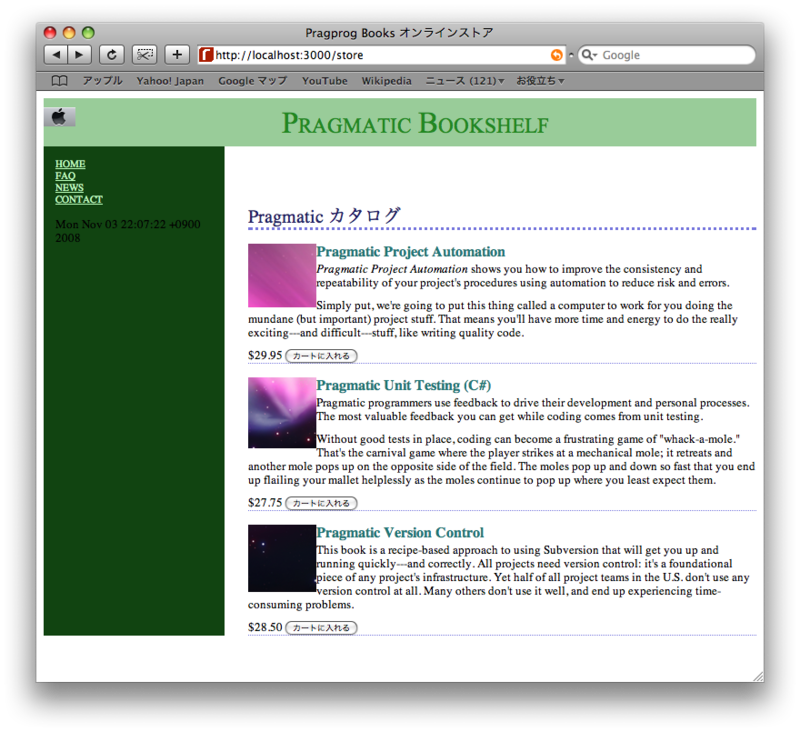
Task: Follow the FAQ link in the sidebar
Action: pyautogui.click(x=65, y=175)
